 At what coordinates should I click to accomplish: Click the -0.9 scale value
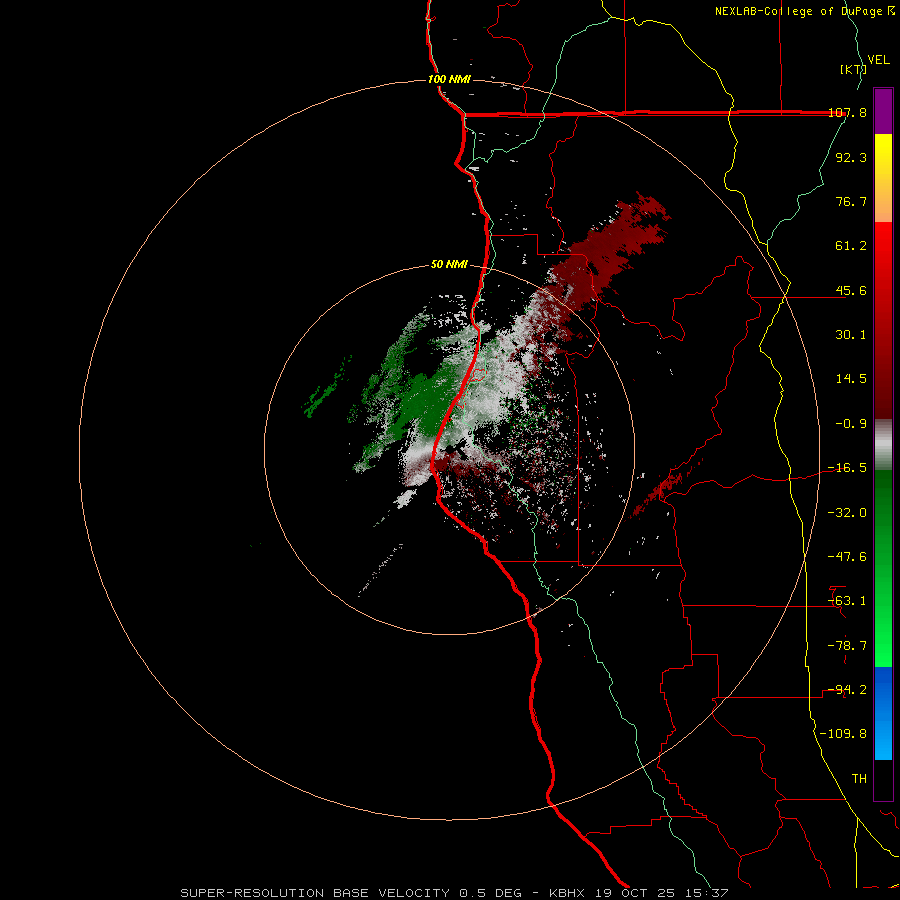tap(851, 424)
